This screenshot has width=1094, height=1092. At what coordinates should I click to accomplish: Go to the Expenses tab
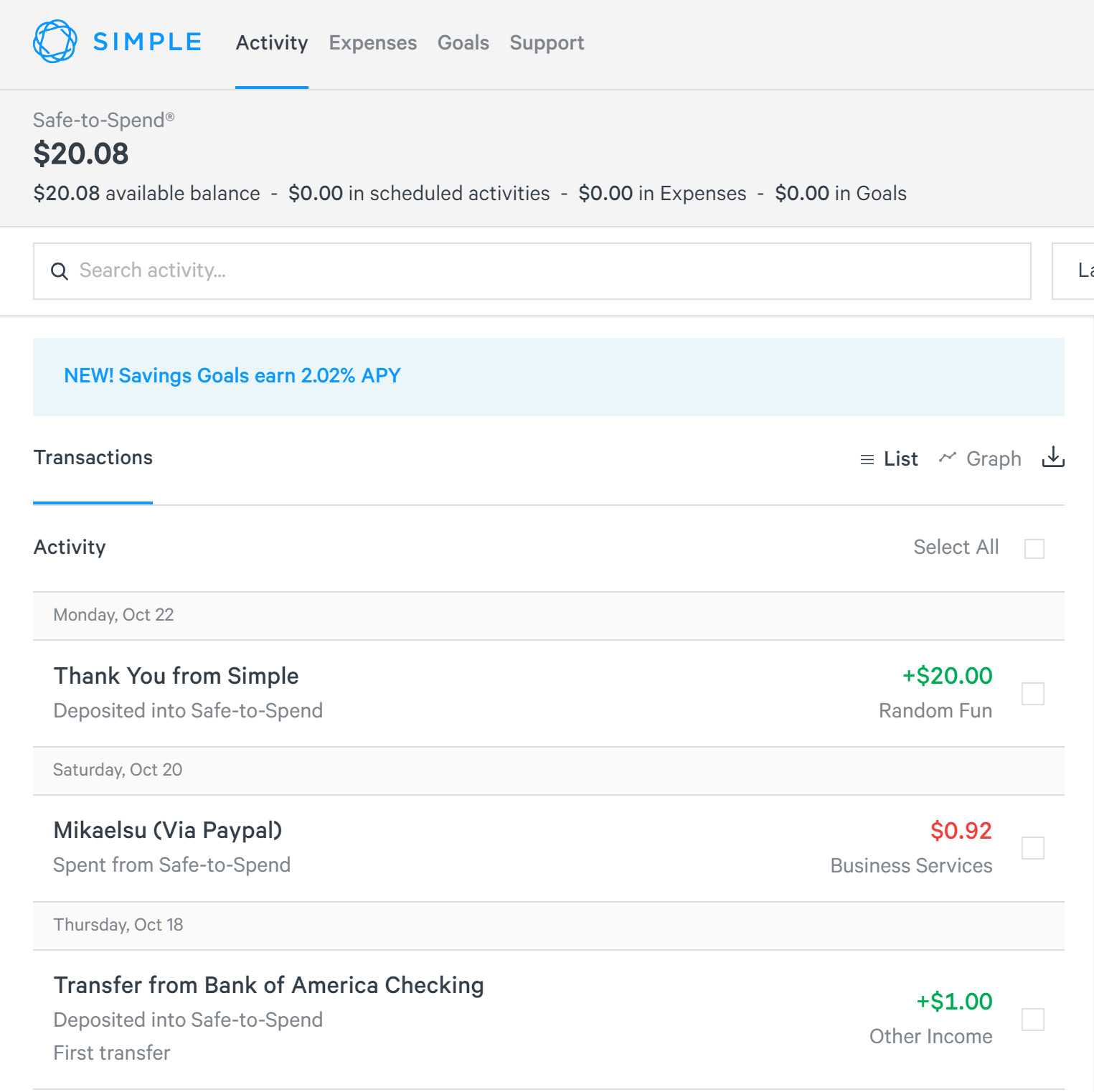pyautogui.click(x=373, y=43)
